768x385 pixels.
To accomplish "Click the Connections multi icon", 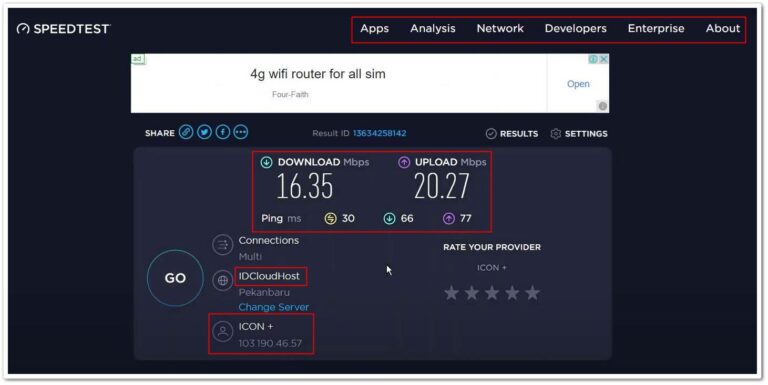I will [x=222, y=245].
